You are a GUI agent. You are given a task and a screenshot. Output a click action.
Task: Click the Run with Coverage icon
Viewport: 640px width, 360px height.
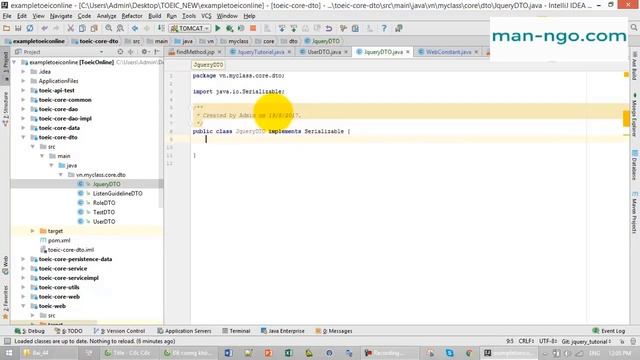(241, 28)
